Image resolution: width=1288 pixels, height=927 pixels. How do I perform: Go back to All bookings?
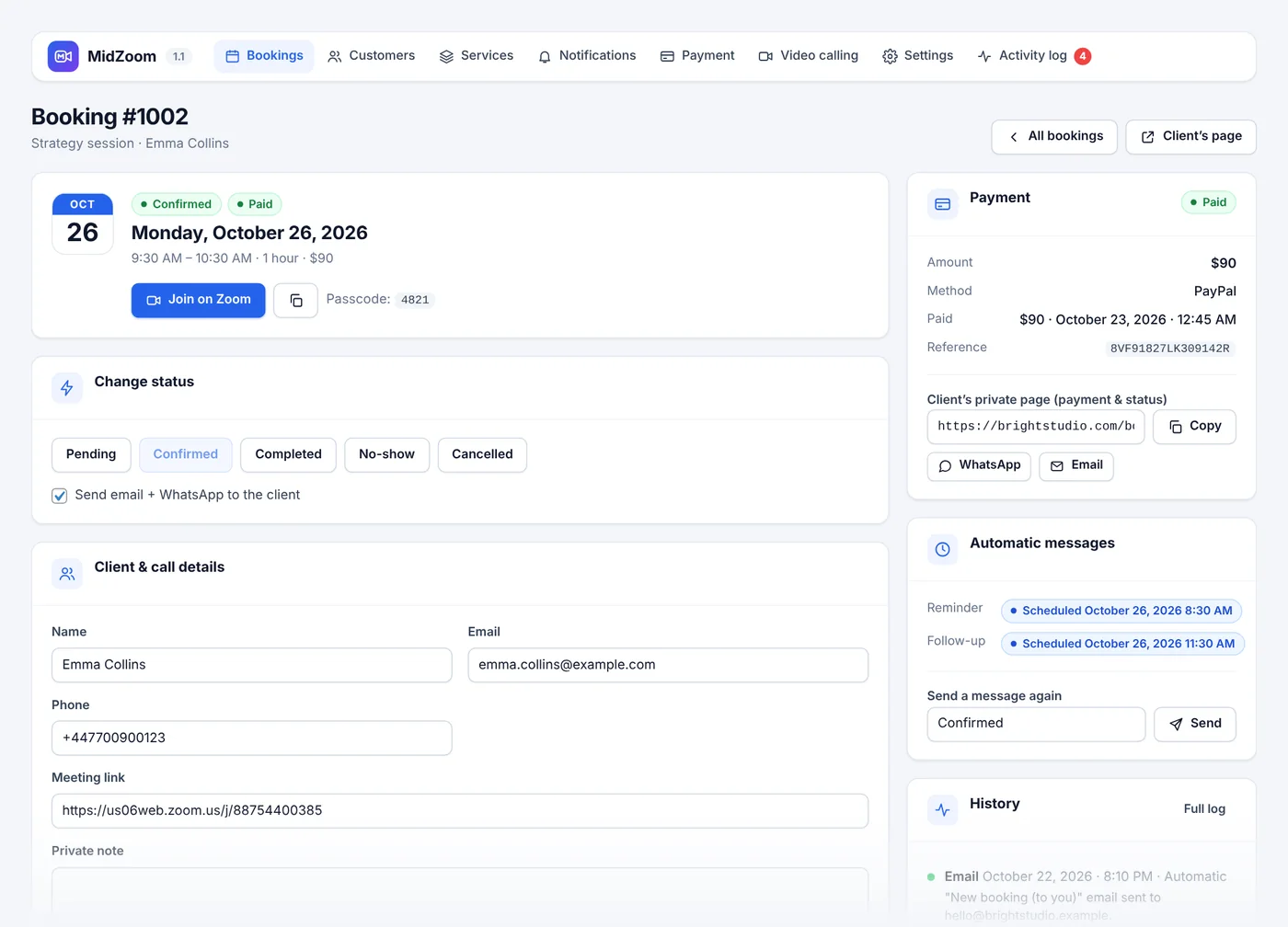click(x=1054, y=137)
